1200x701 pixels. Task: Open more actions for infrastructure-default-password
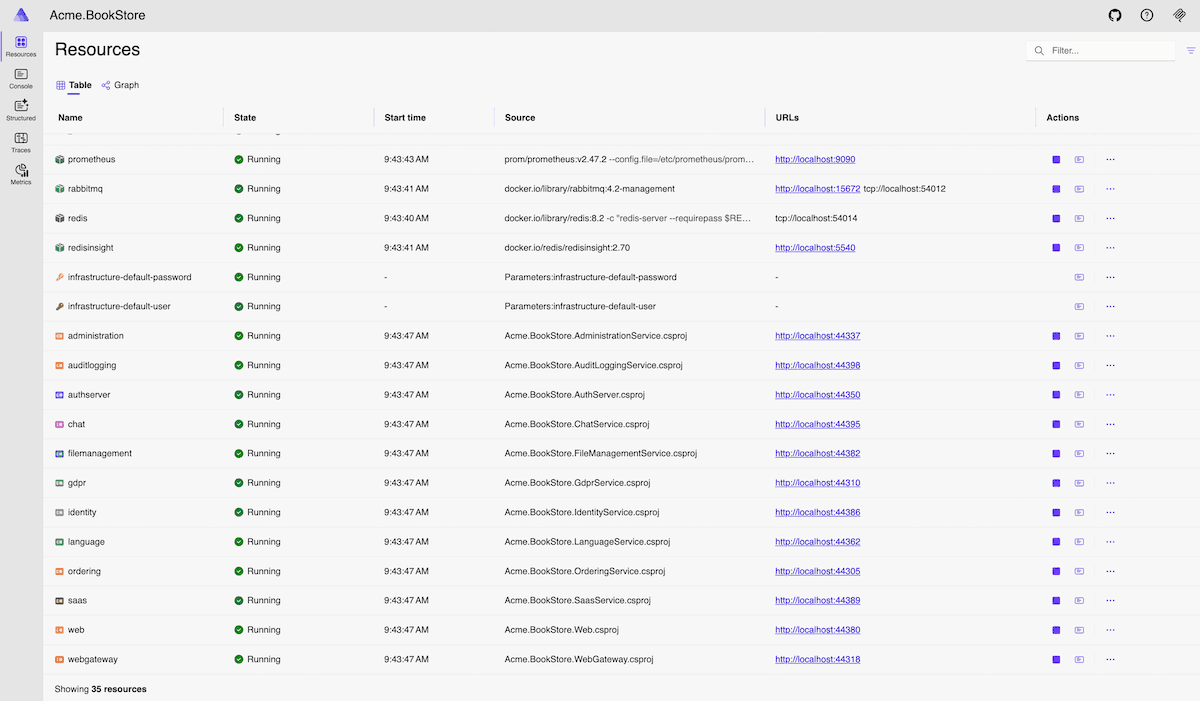[x=1109, y=277]
